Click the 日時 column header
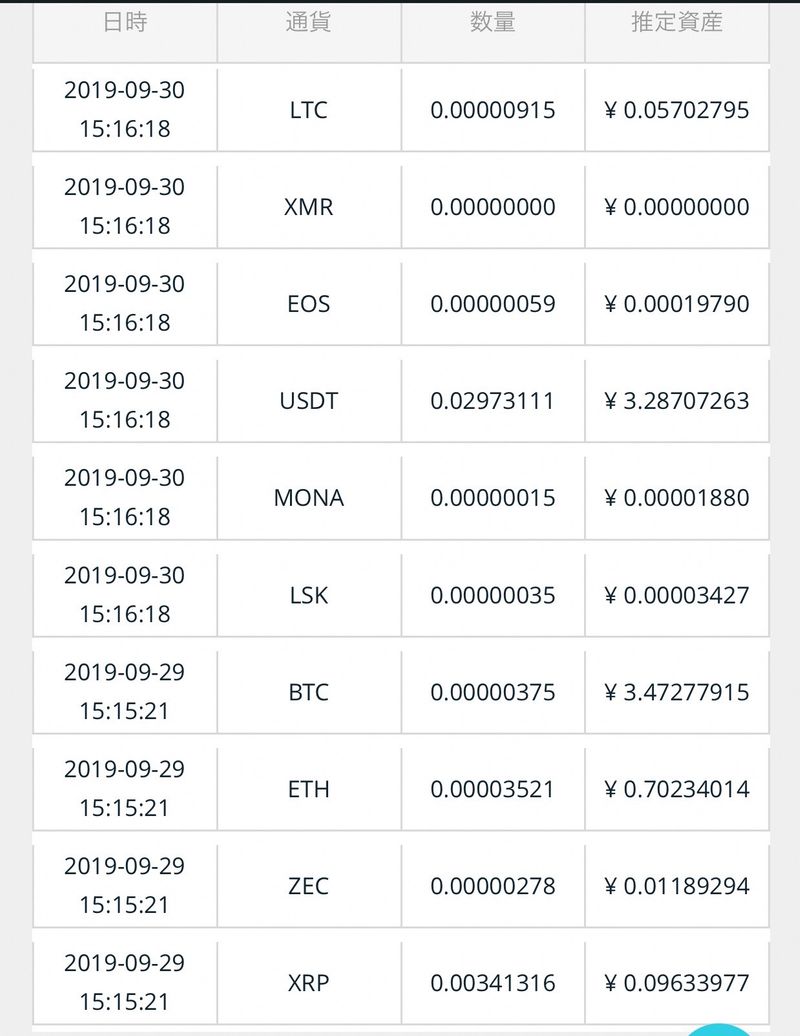800x1036 pixels. coord(125,22)
